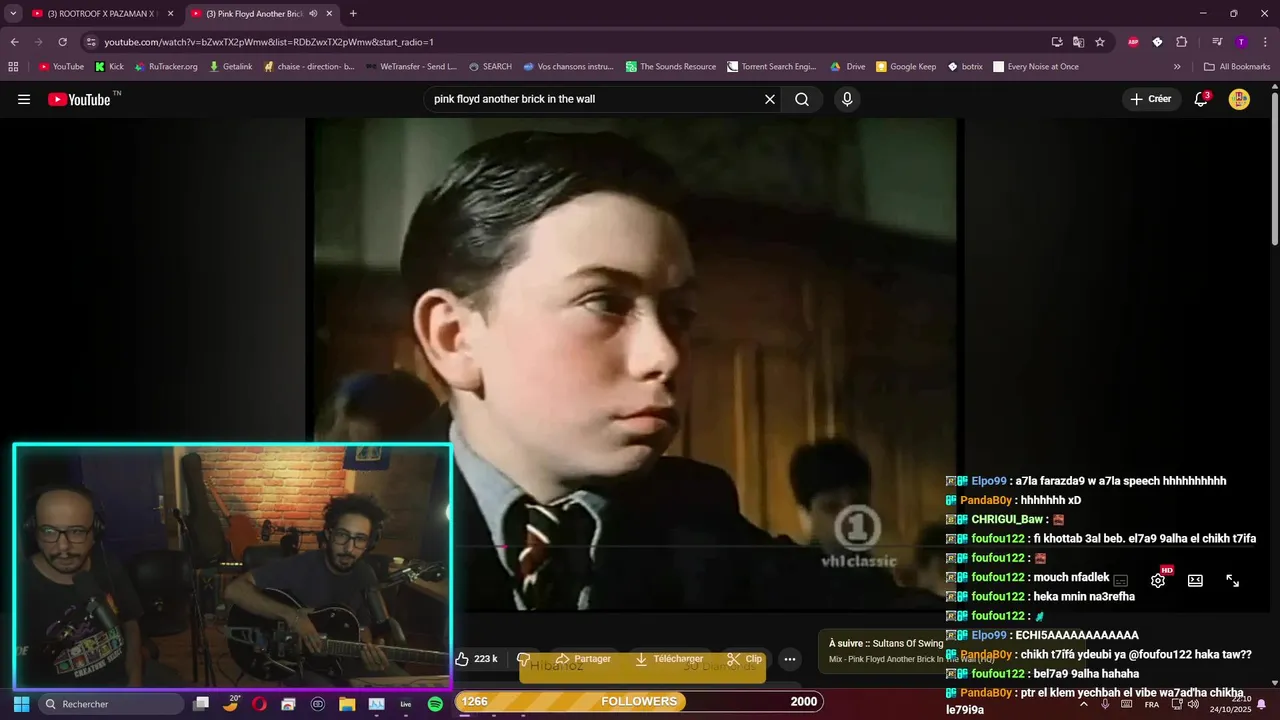The width and height of the screenshot is (1280, 720).
Task: Go back in browser history
Action: coord(14,42)
